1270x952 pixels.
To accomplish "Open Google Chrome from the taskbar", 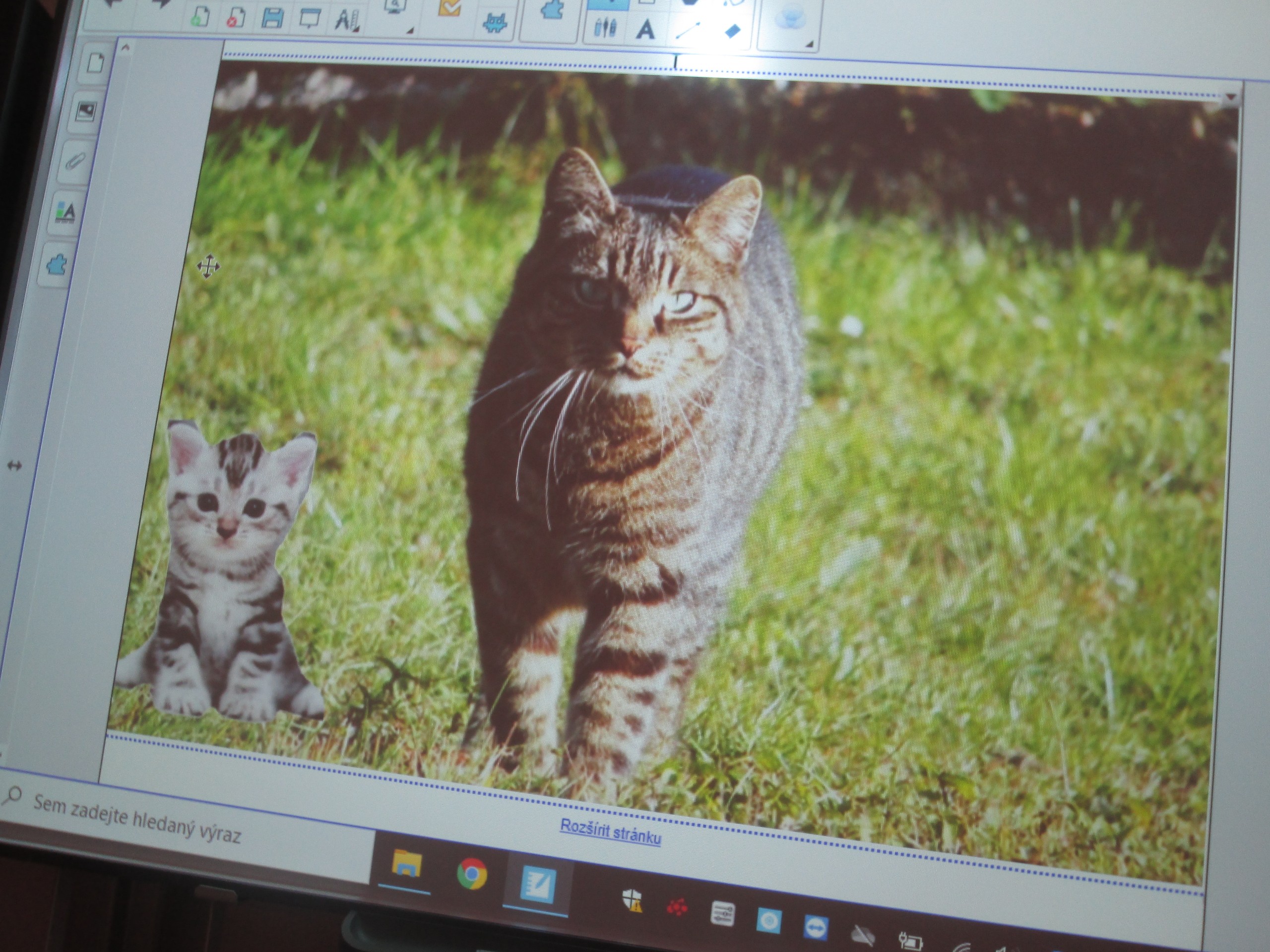I will (x=472, y=874).
